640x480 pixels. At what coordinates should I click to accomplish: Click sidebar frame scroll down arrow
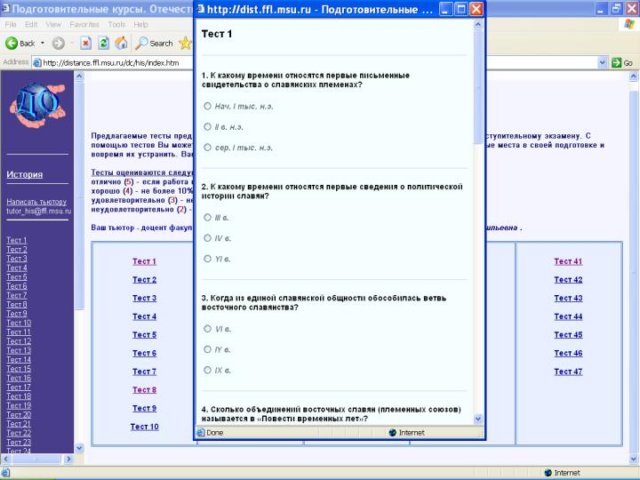pos(79,448)
